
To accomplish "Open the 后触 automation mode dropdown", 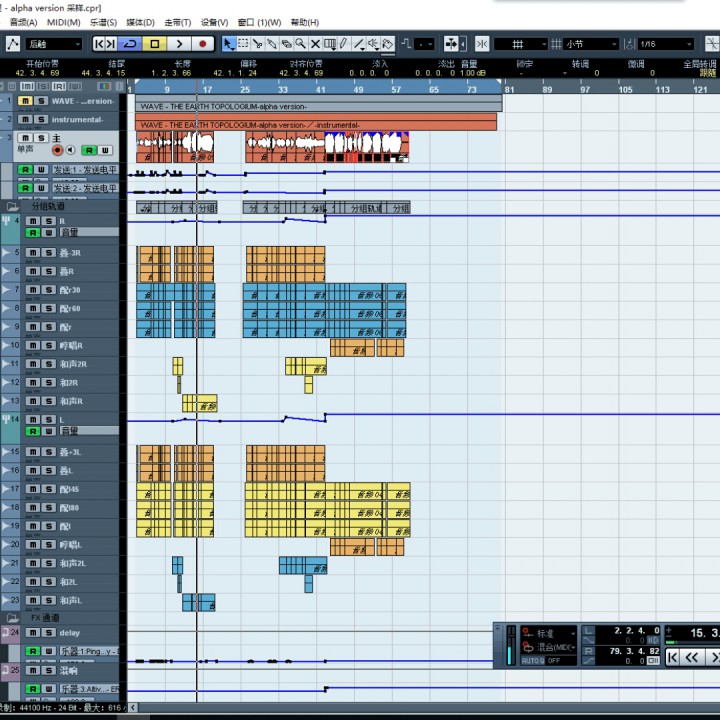I will pyautogui.click(x=54, y=44).
